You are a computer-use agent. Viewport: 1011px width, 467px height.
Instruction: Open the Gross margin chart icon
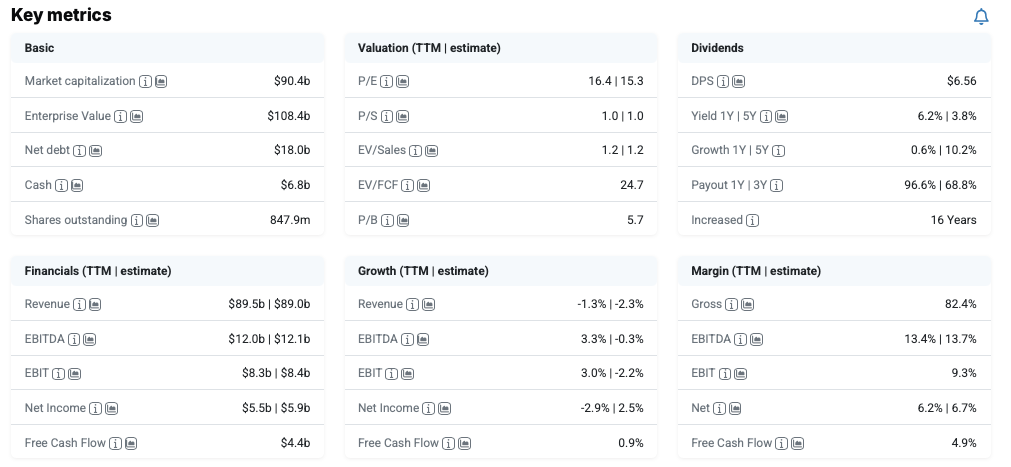[x=745, y=304]
